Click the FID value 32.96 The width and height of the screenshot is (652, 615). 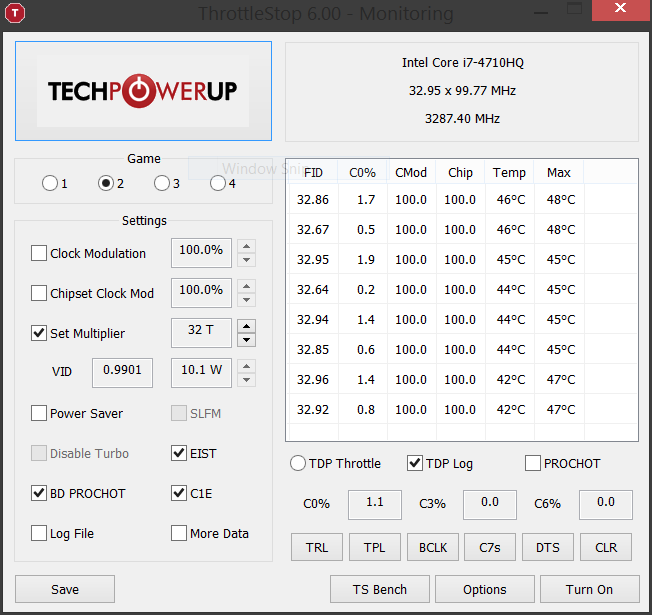313,379
